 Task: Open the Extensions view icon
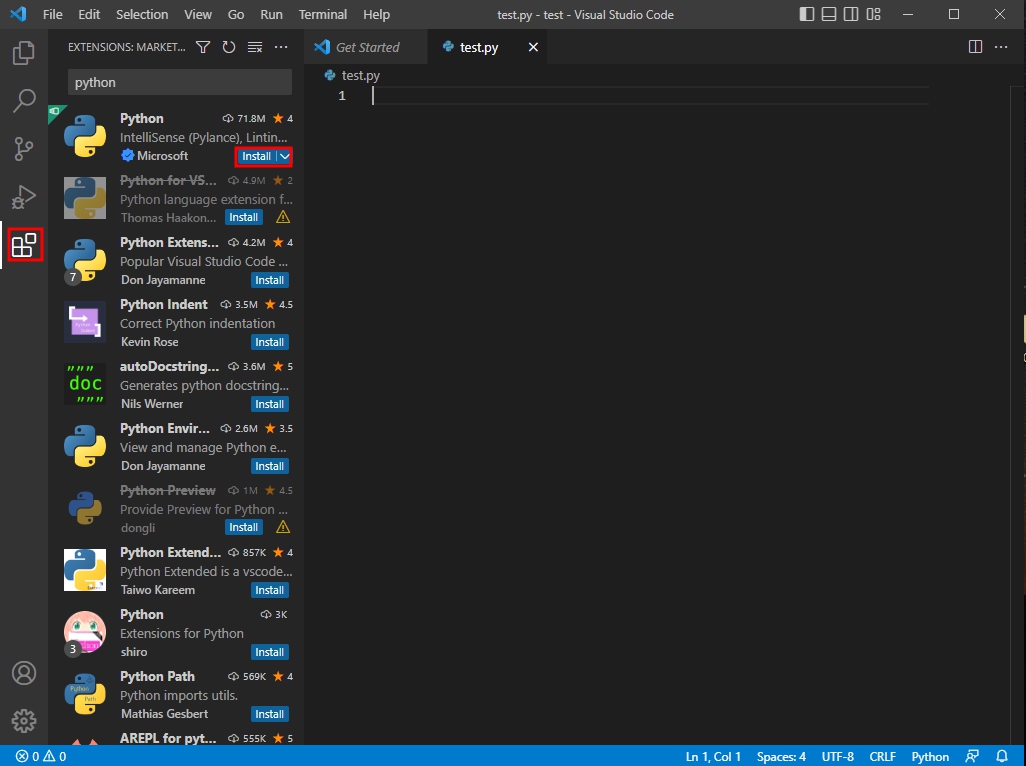26,245
